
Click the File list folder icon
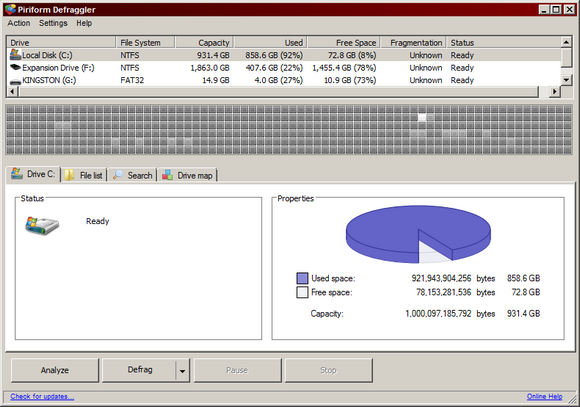(69, 175)
